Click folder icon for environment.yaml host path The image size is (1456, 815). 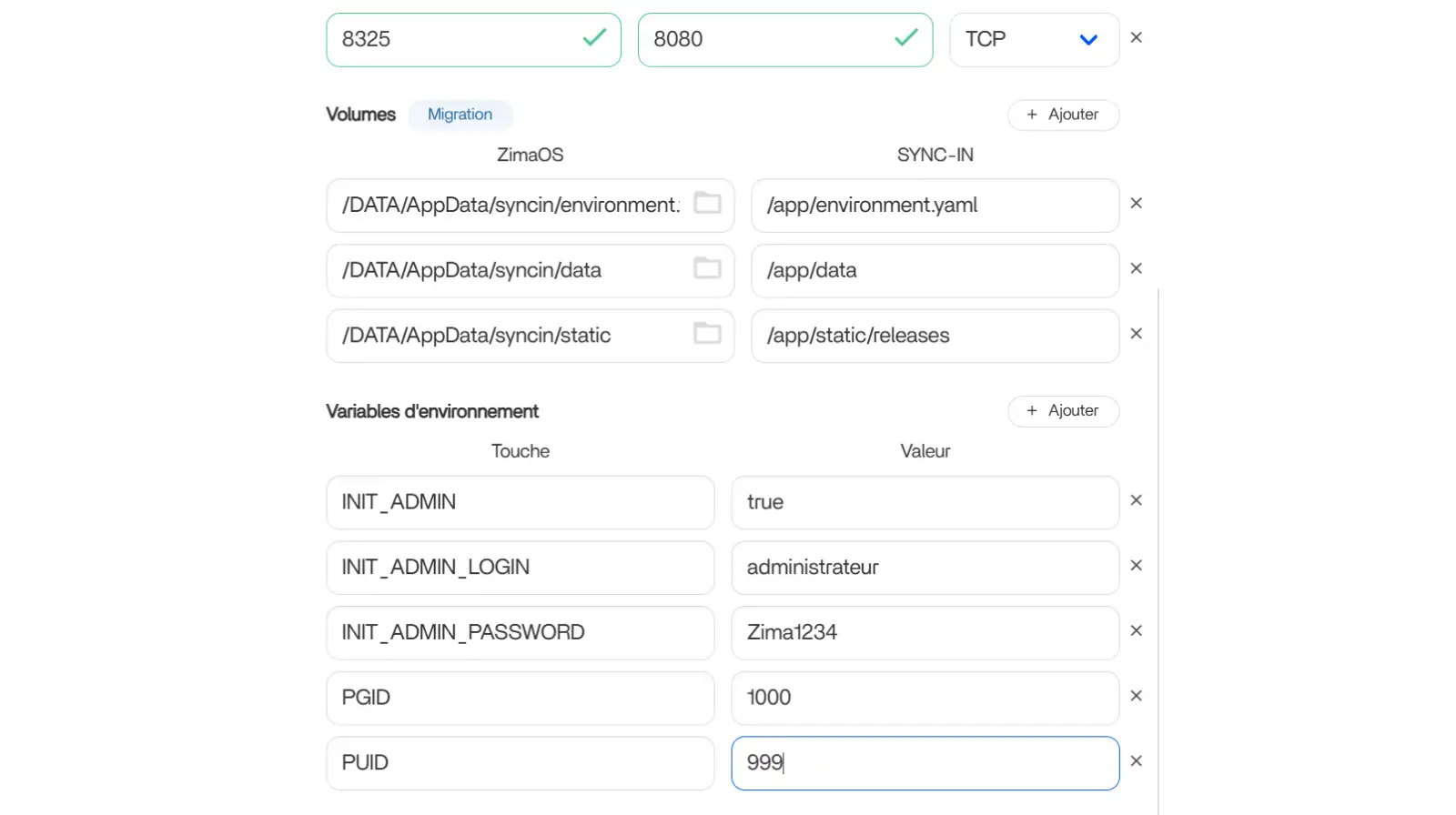point(707,204)
